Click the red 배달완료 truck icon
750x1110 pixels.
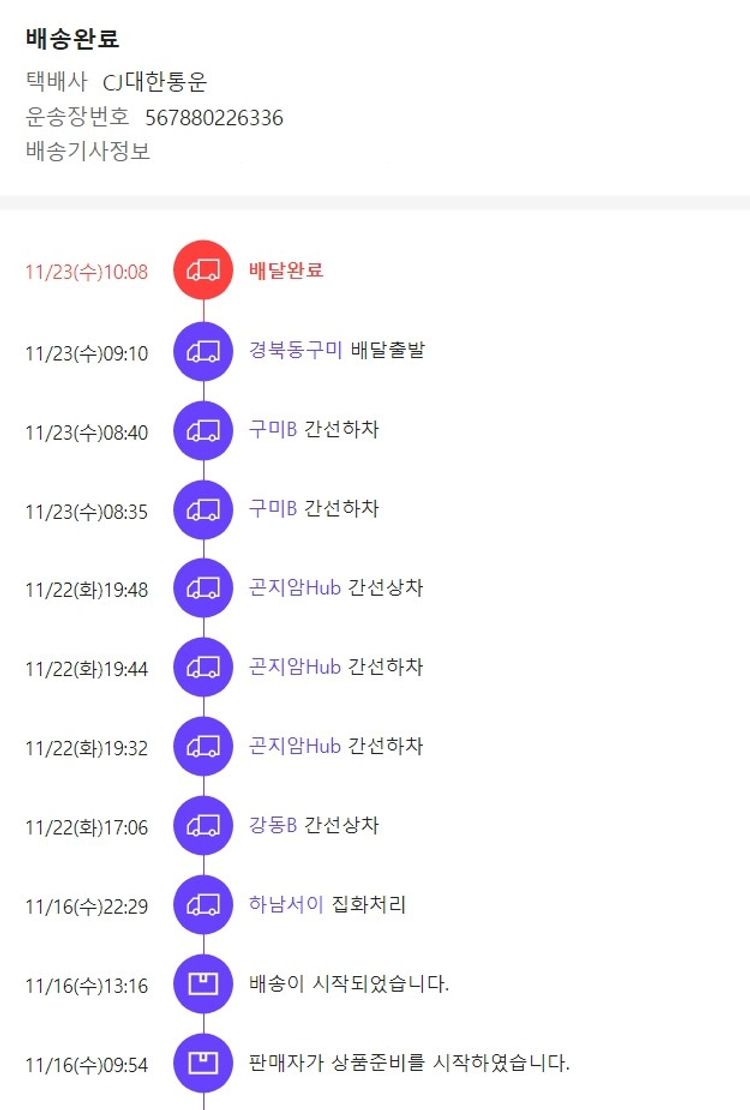(203, 269)
